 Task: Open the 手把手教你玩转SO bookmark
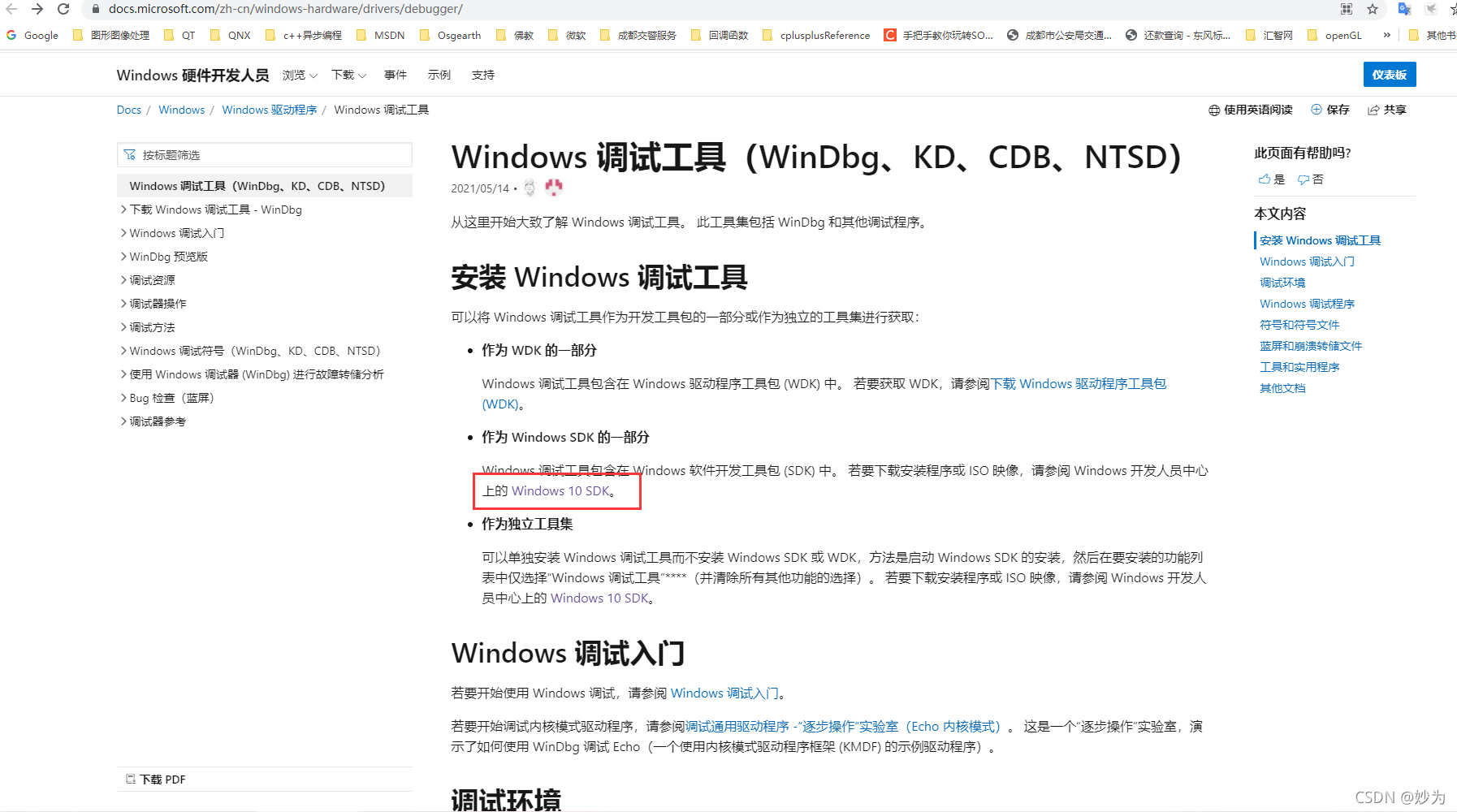tap(939, 35)
